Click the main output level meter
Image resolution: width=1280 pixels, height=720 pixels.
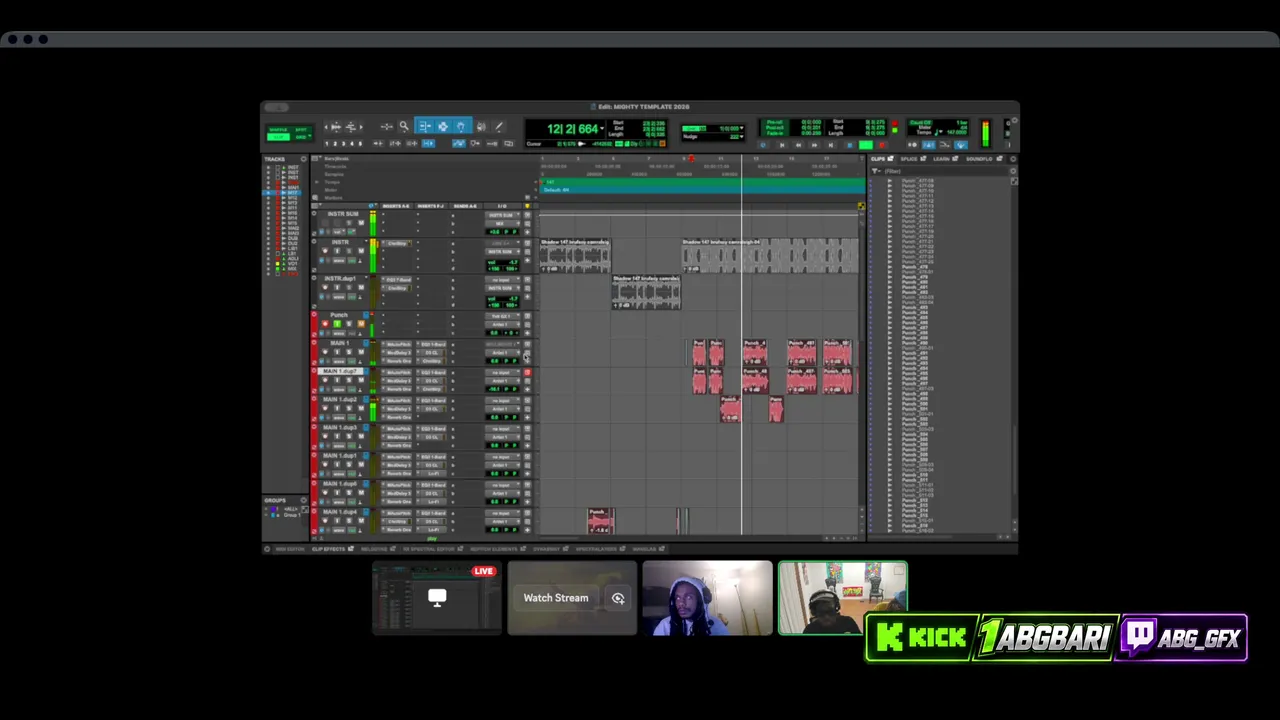(985, 134)
